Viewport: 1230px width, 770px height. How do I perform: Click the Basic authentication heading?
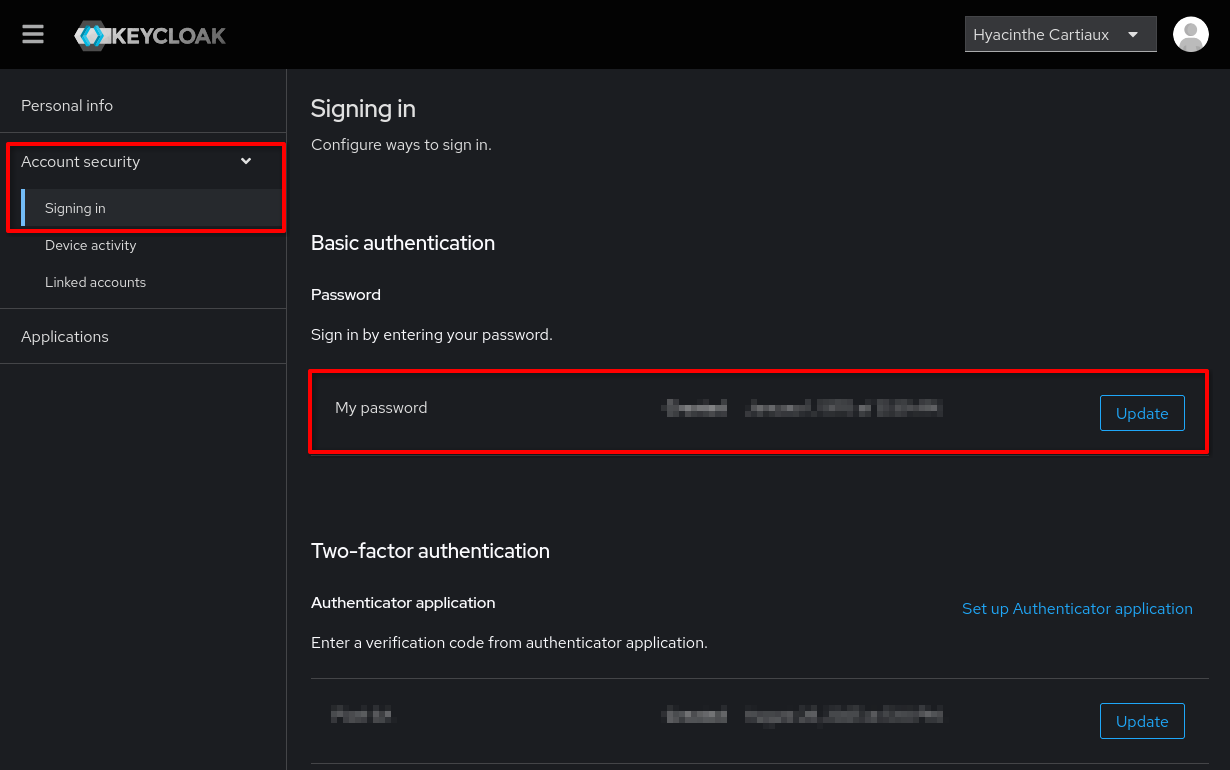(403, 243)
